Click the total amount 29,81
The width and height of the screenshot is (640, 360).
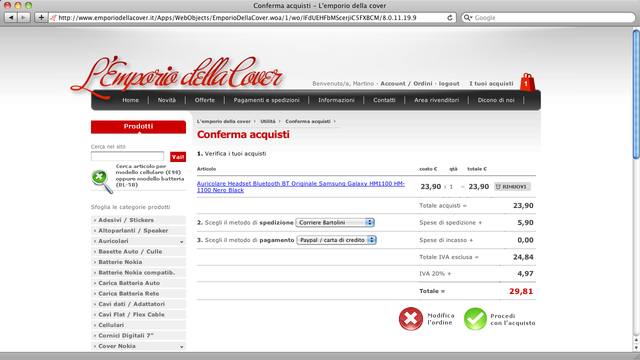pos(521,291)
